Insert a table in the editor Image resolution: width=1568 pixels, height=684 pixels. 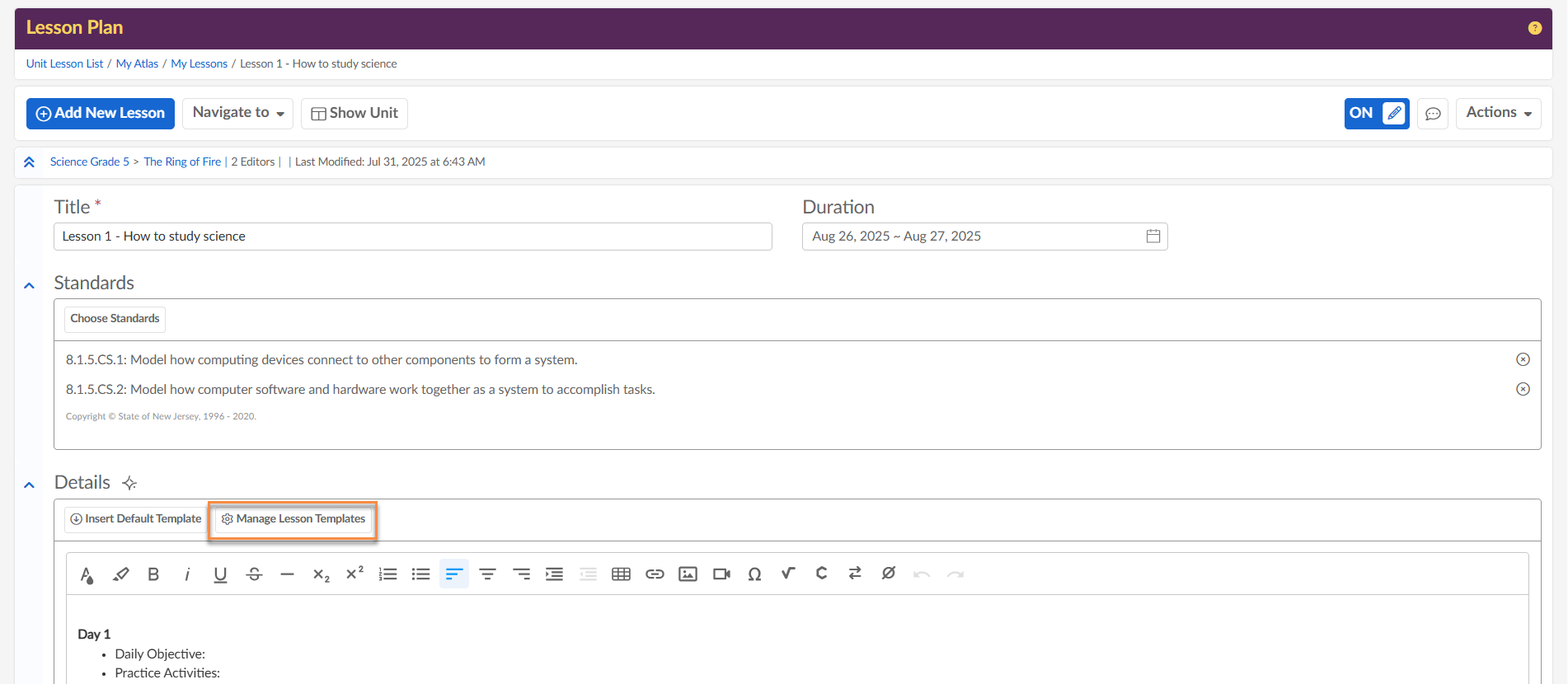pos(621,574)
